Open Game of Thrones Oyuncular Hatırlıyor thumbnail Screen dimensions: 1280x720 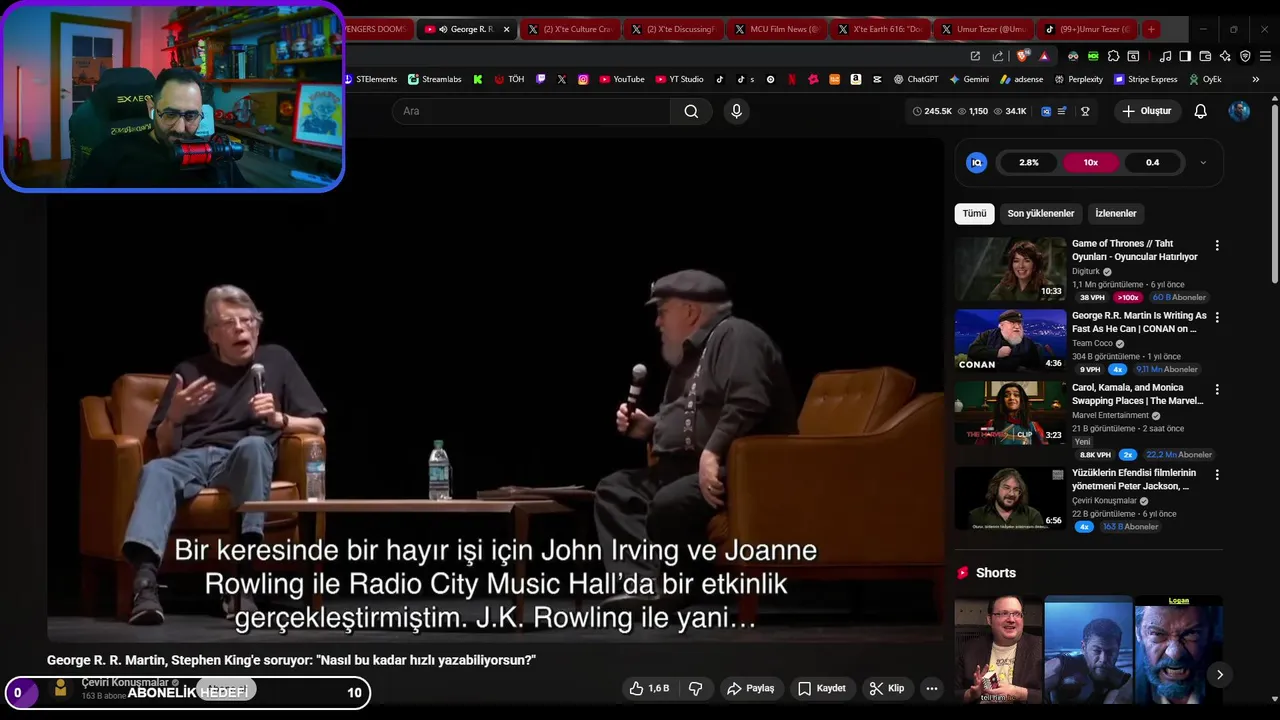1010,269
